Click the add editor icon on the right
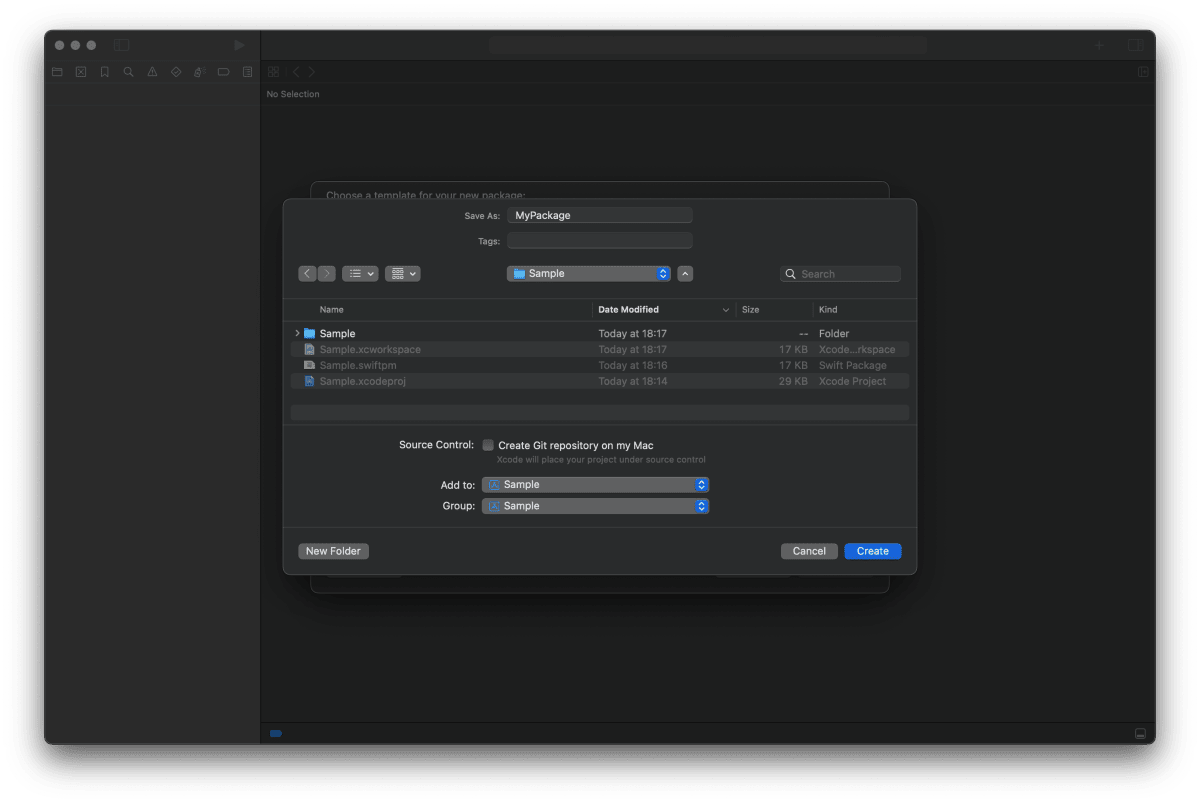Viewport: 1200px width, 803px height. [x=1143, y=72]
